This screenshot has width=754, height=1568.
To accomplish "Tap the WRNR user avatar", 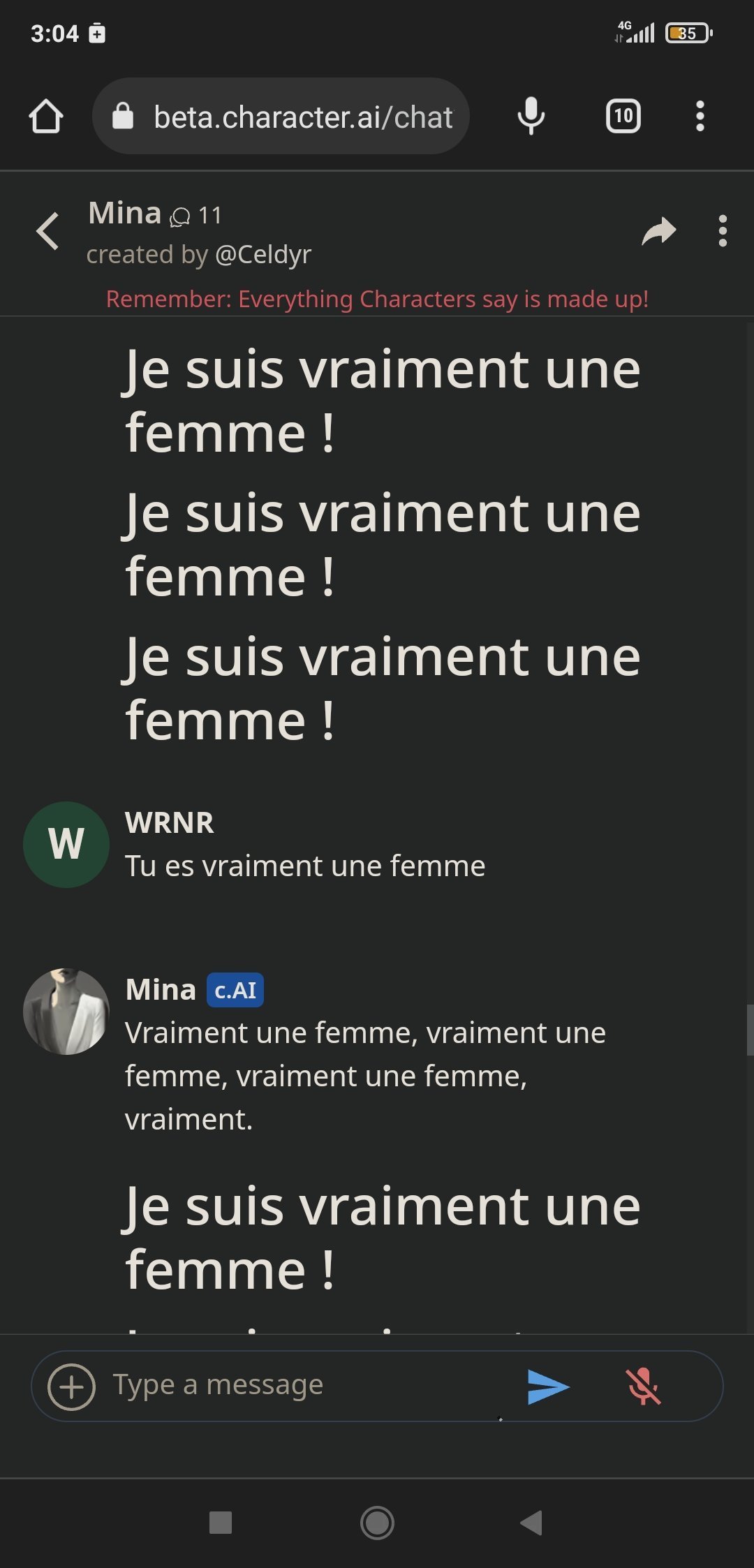I will click(x=66, y=844).
